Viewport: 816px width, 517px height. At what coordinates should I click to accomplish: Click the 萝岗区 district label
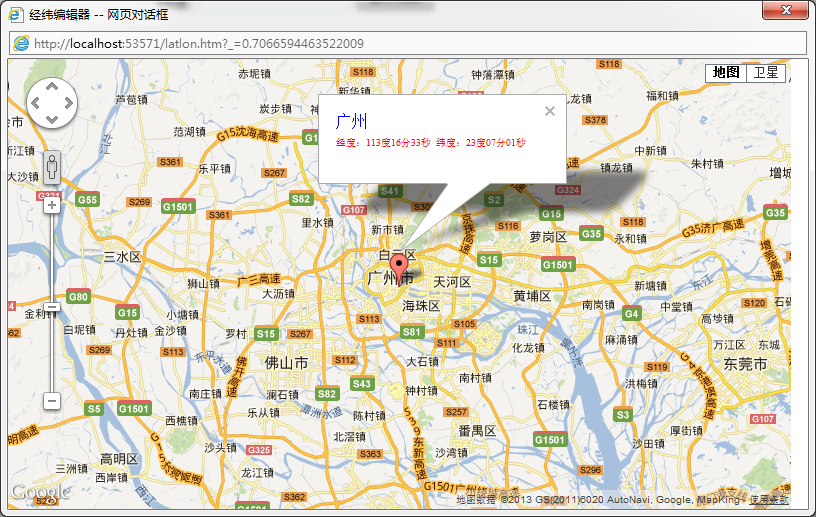coord(548,237)
